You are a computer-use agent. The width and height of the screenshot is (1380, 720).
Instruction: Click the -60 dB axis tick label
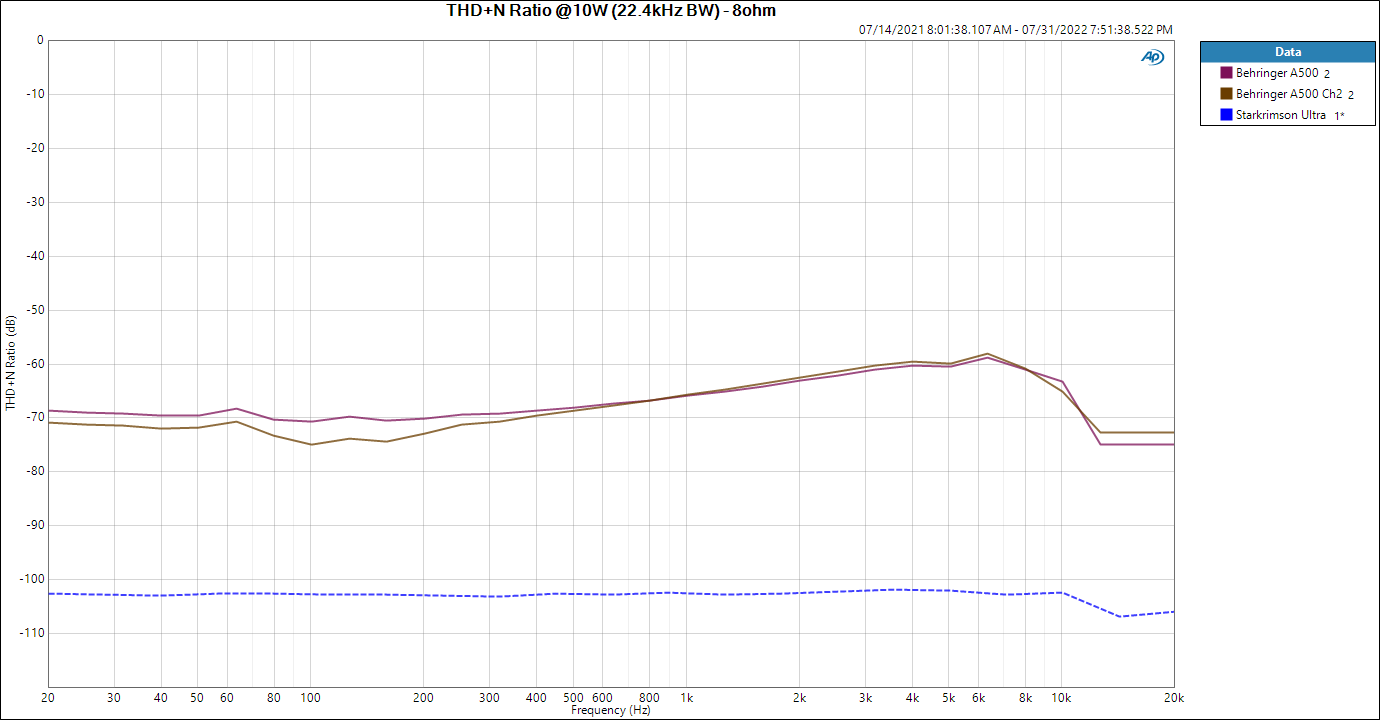click(34, 364)
